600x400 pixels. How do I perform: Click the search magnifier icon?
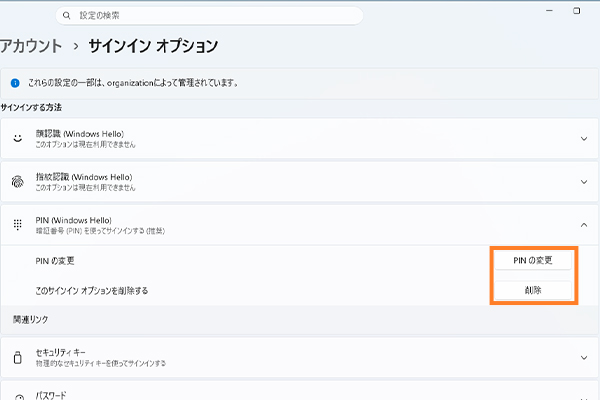(x=67, y=16)
